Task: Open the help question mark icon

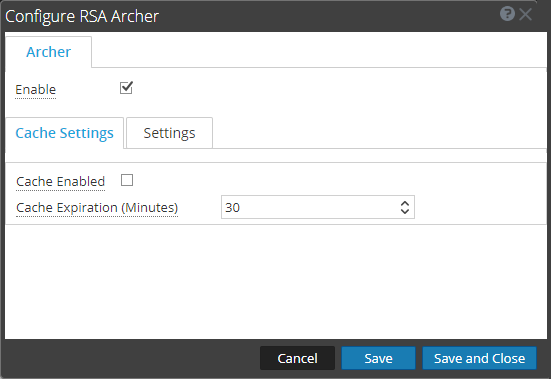Action: coord(507,14)
